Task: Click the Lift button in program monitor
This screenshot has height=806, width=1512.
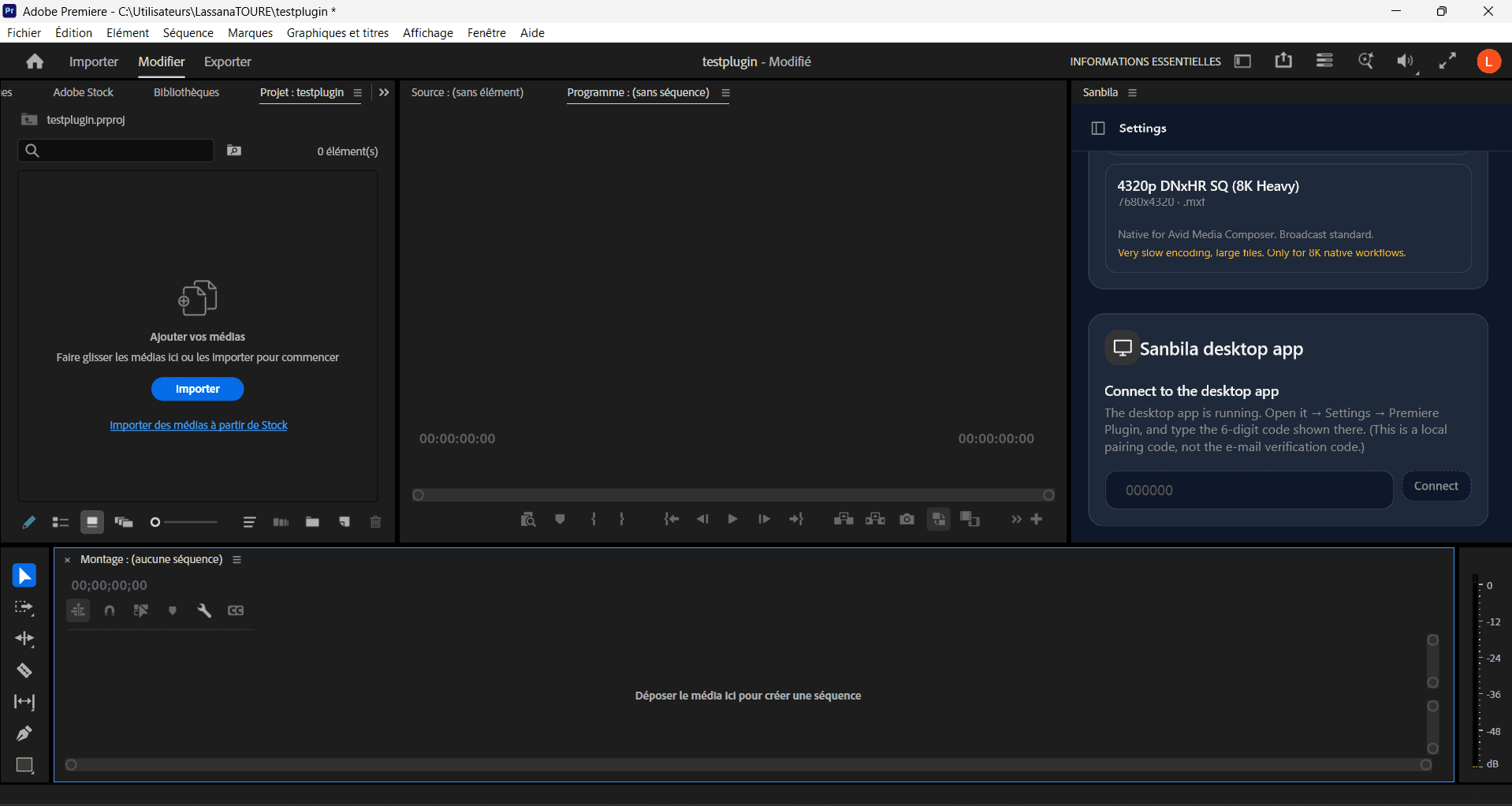Action: click(844, 519)
